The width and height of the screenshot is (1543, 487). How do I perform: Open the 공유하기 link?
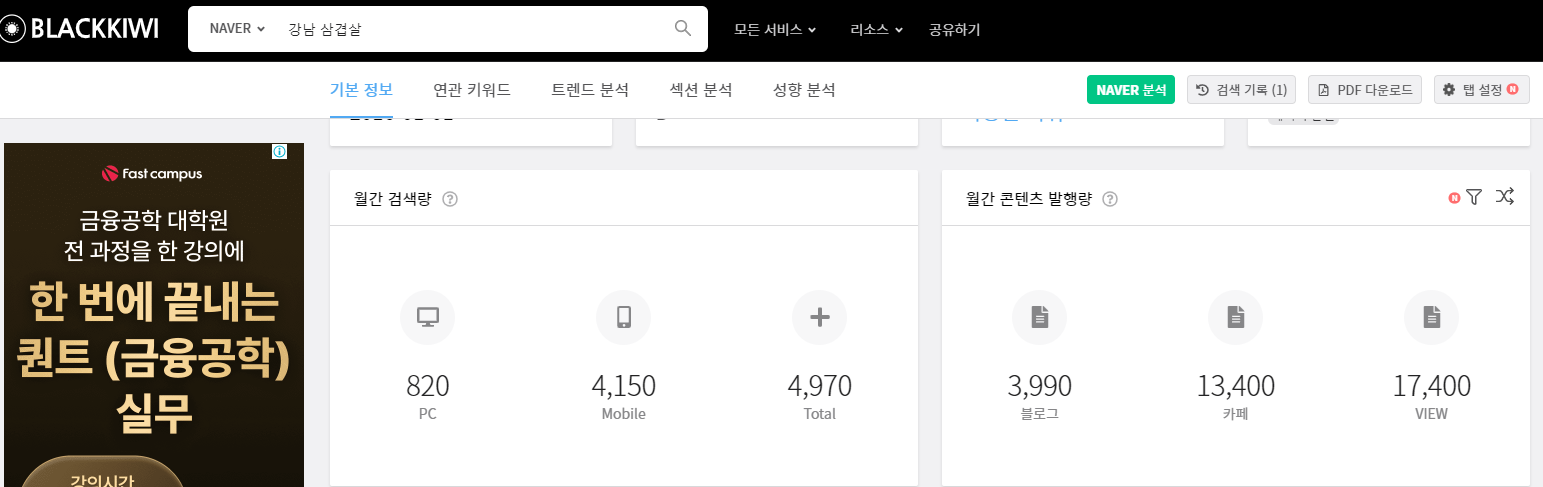[954, 29]
